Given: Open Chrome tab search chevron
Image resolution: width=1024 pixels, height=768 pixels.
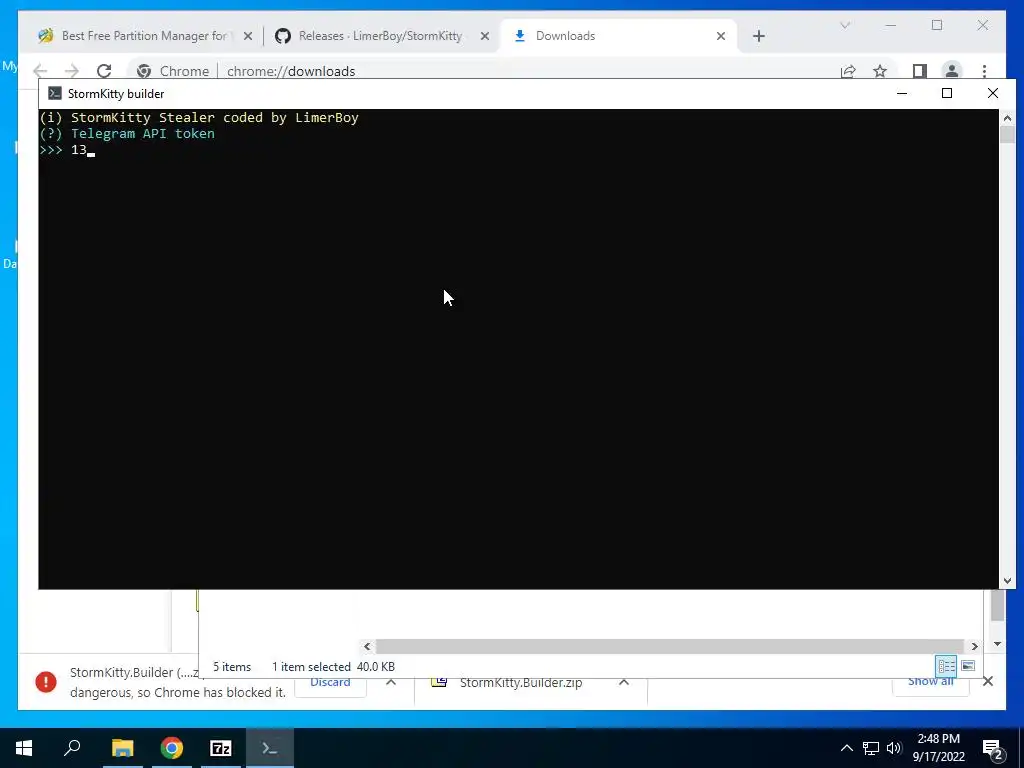Looking at the screenshot, I should point(845,25).
